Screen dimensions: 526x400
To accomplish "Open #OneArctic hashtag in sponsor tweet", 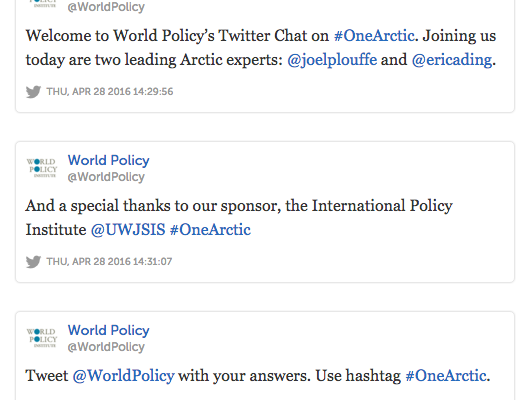I will point(210,230).
